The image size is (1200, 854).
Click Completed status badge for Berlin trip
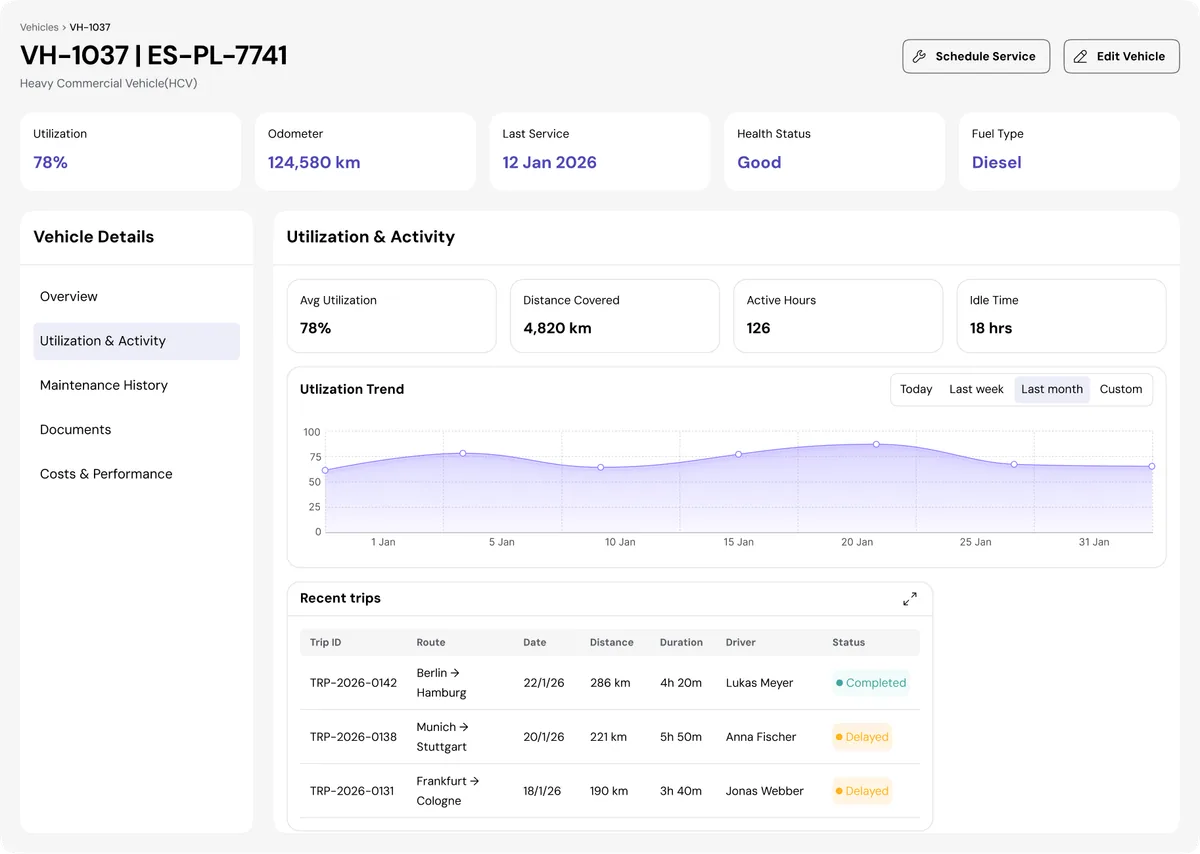coord(870,683)
